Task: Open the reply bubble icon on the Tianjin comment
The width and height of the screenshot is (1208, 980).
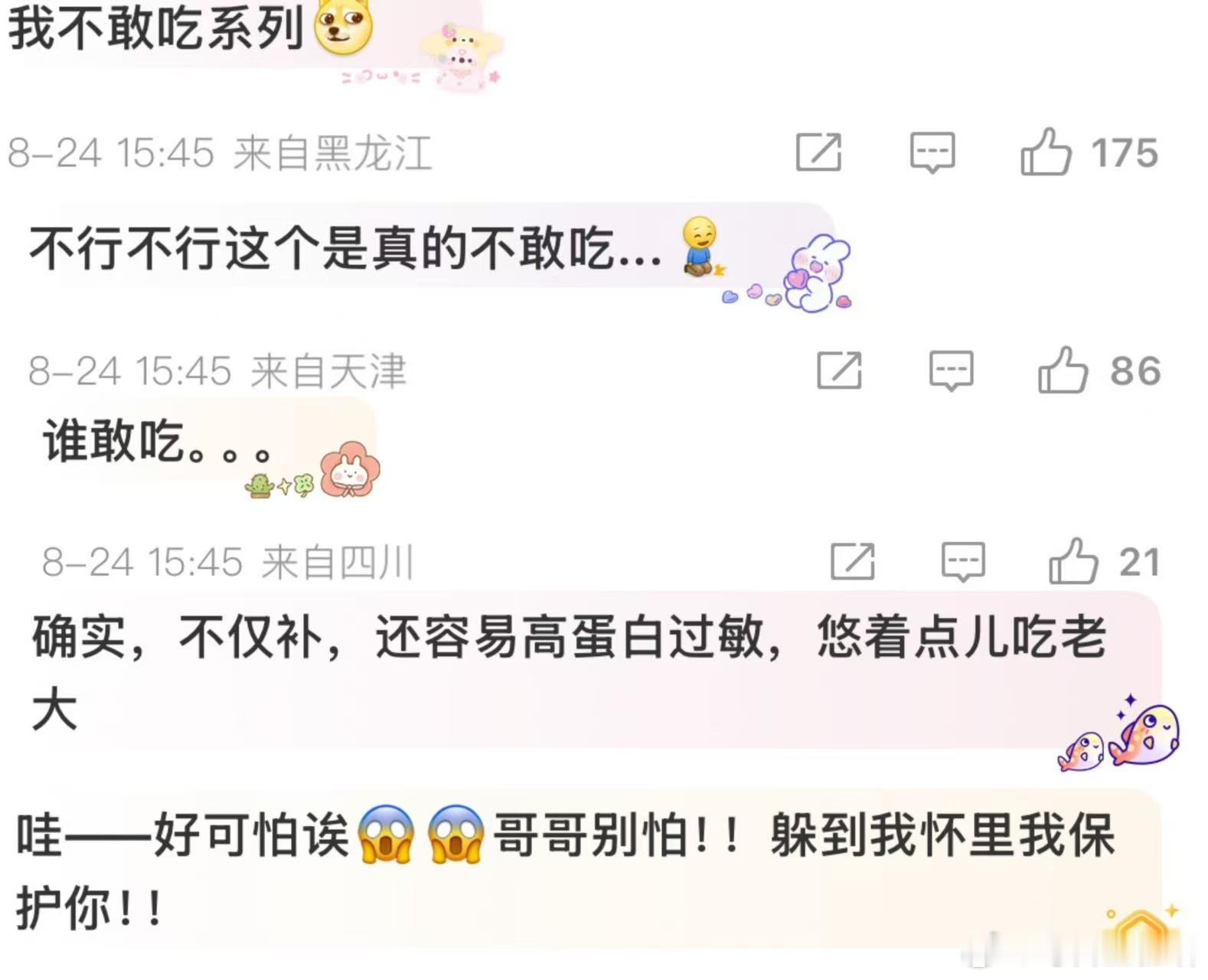Action: click(x=951, y=371)
